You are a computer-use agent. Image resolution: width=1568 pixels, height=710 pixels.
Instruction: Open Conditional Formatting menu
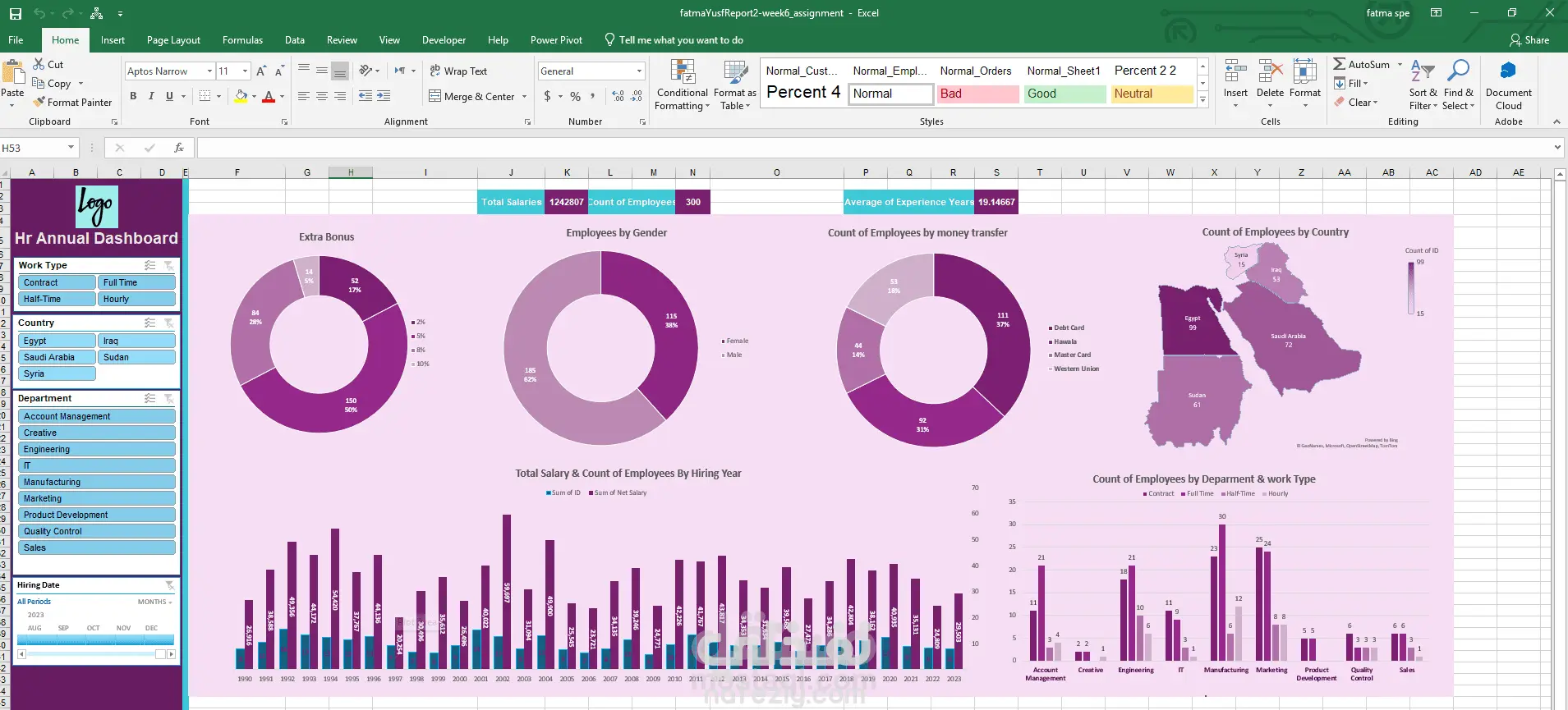click(x=683, y=85)
